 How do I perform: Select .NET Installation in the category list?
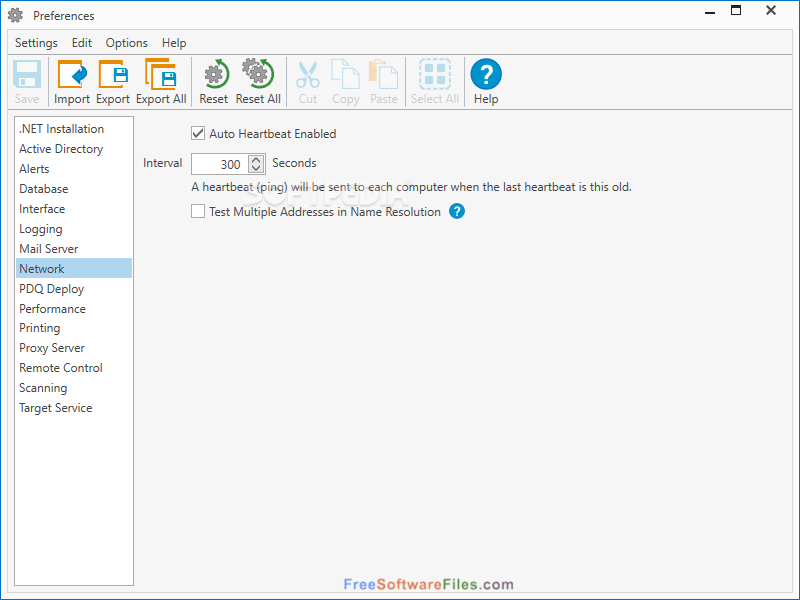(73, 129)
